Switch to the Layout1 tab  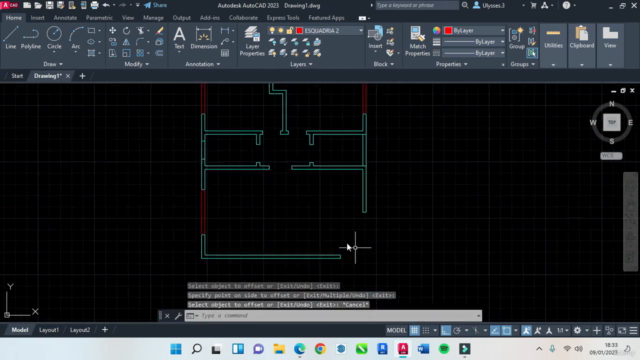[49, 330]
